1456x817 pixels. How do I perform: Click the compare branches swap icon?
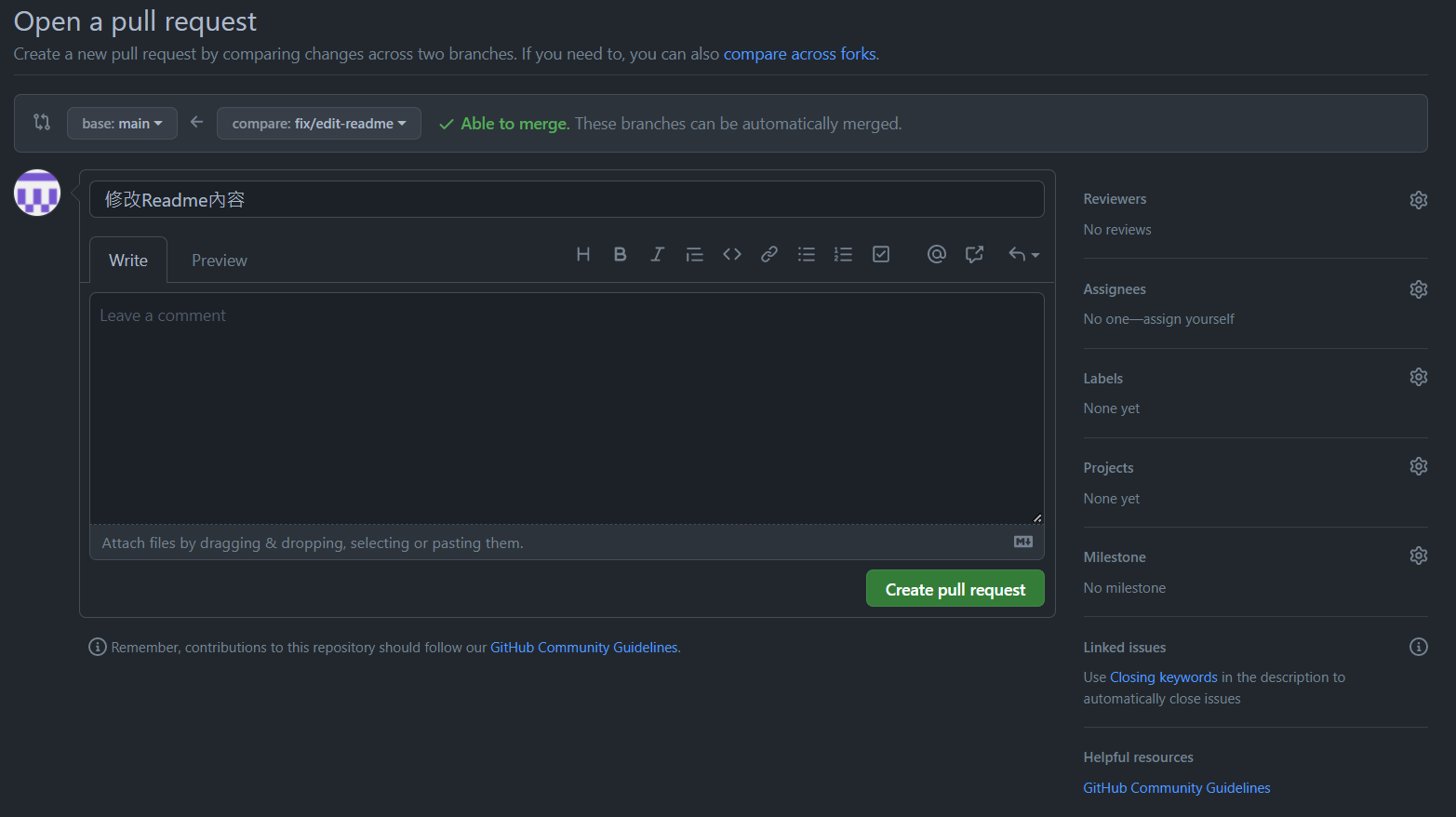42,122
